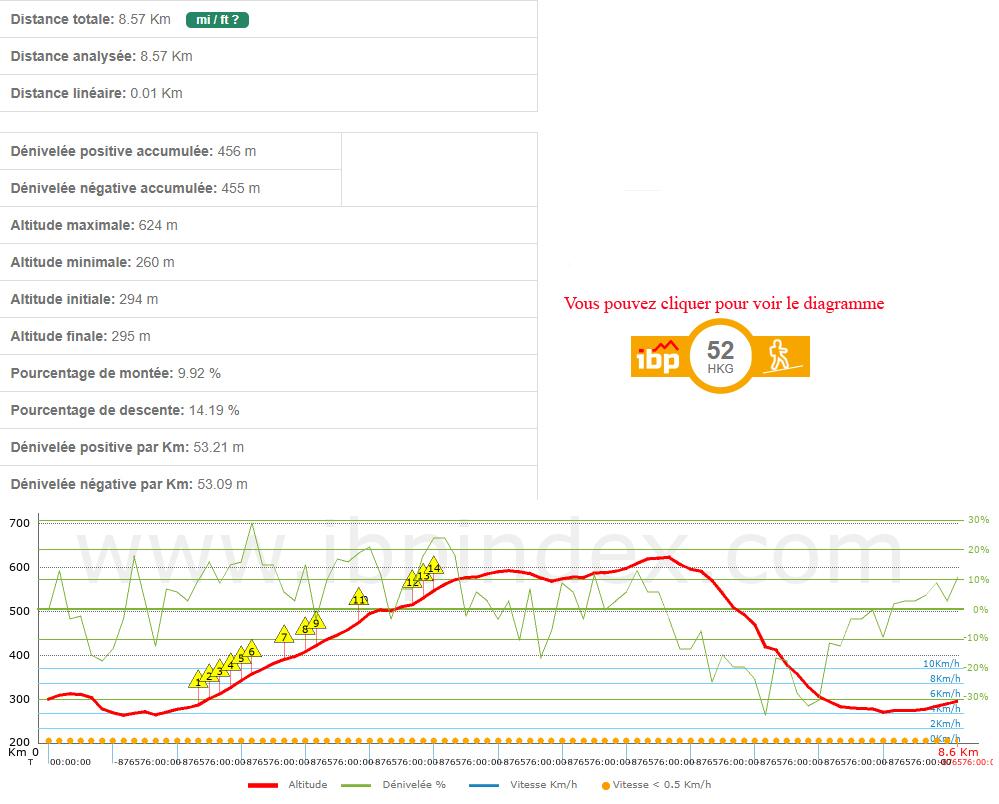Viewport: 999px width, 804px height.
Task: Click yellow waypoint triangle 8
Action: [305, 628]
